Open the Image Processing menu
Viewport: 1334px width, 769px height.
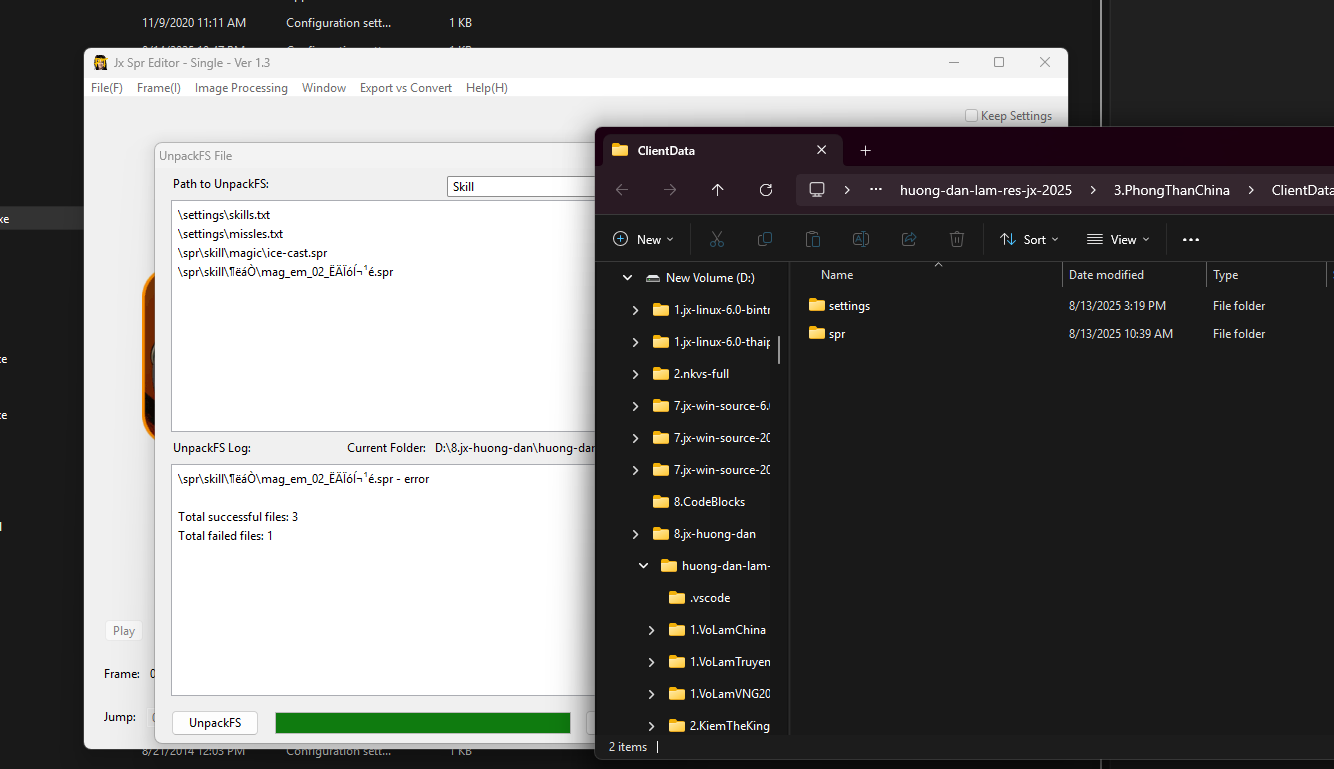[x=241, y=88]
